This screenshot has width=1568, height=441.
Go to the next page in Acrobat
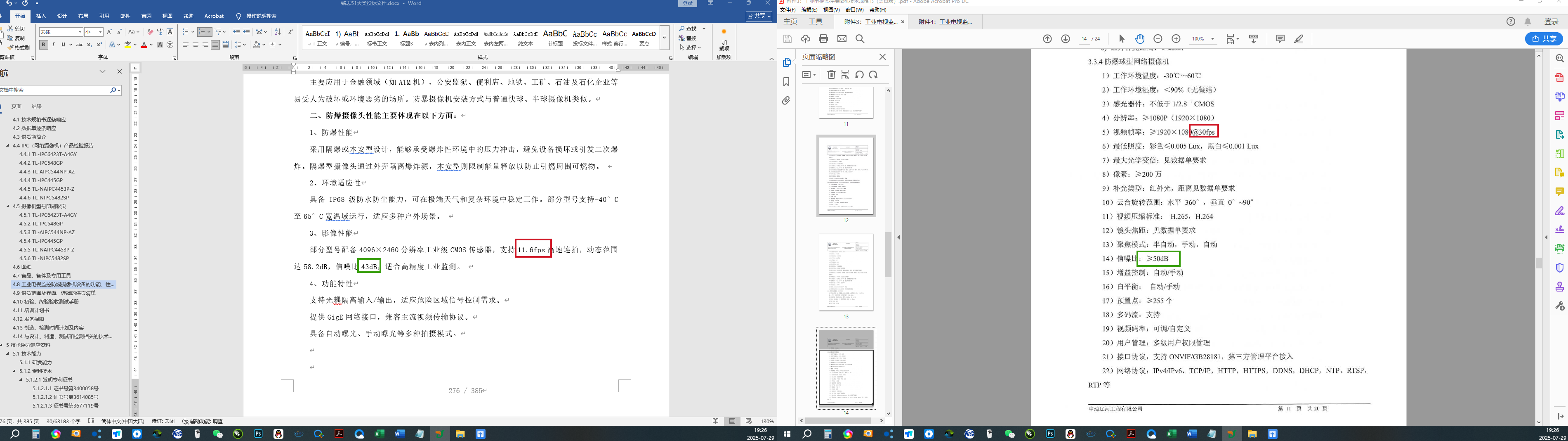[x=1065, y=38]
